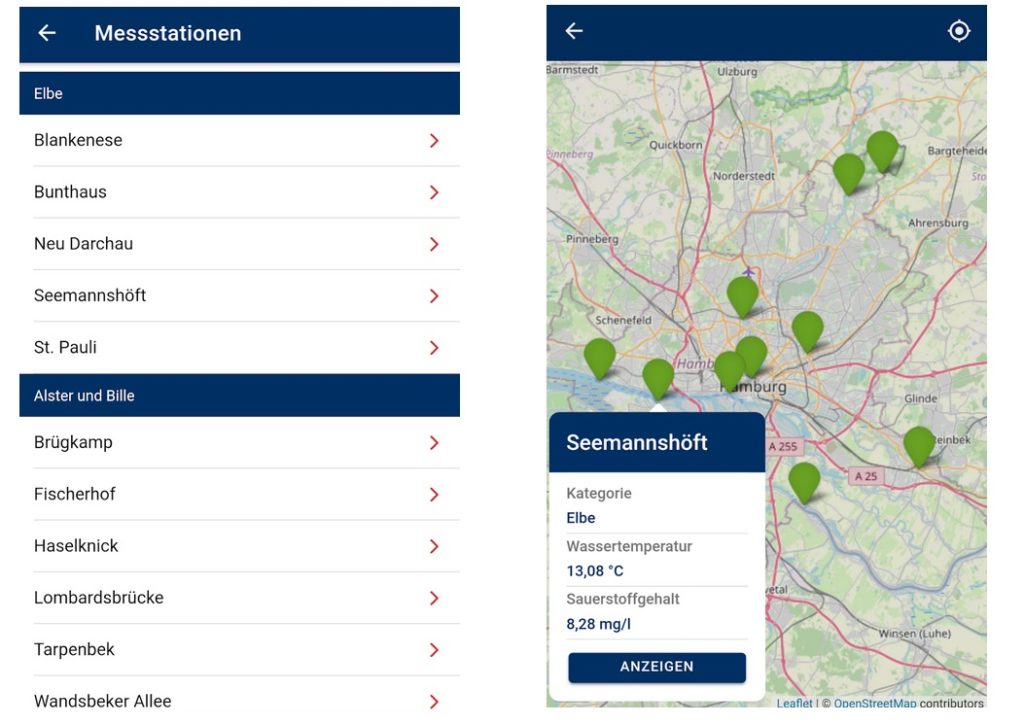Click the Elbe section header
This screenshot has height=724, width=1024.
coord(240,93)
